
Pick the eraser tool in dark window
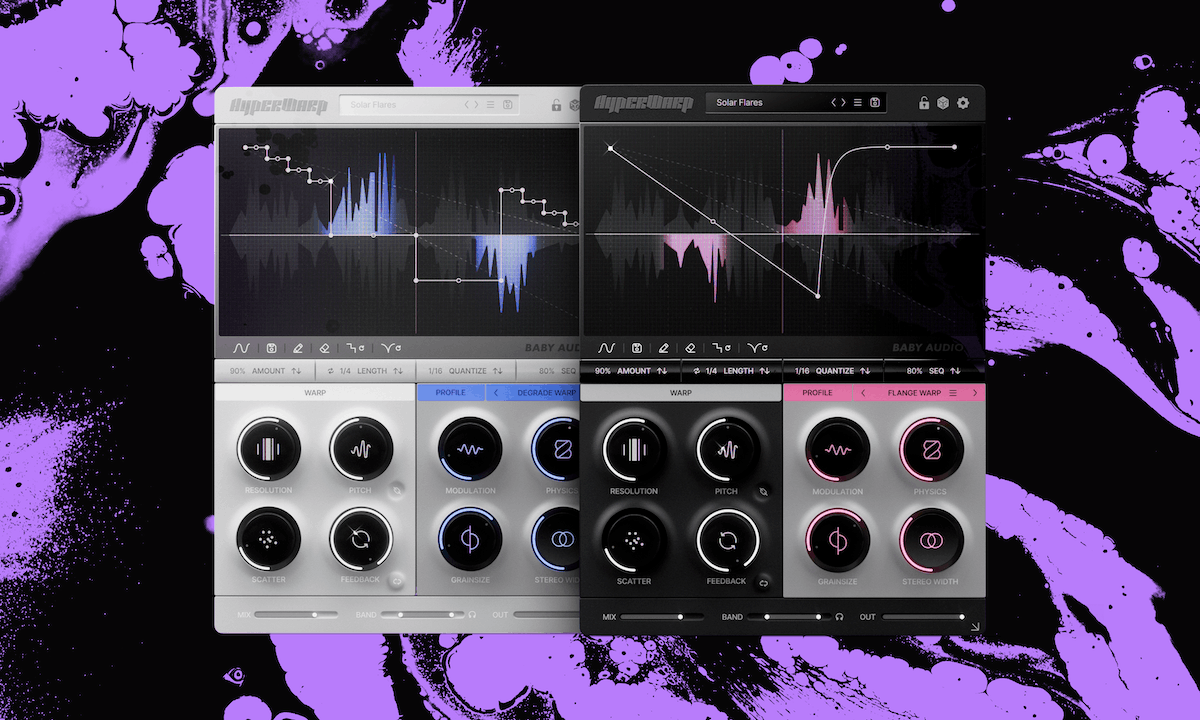click(x=689, y=348)
